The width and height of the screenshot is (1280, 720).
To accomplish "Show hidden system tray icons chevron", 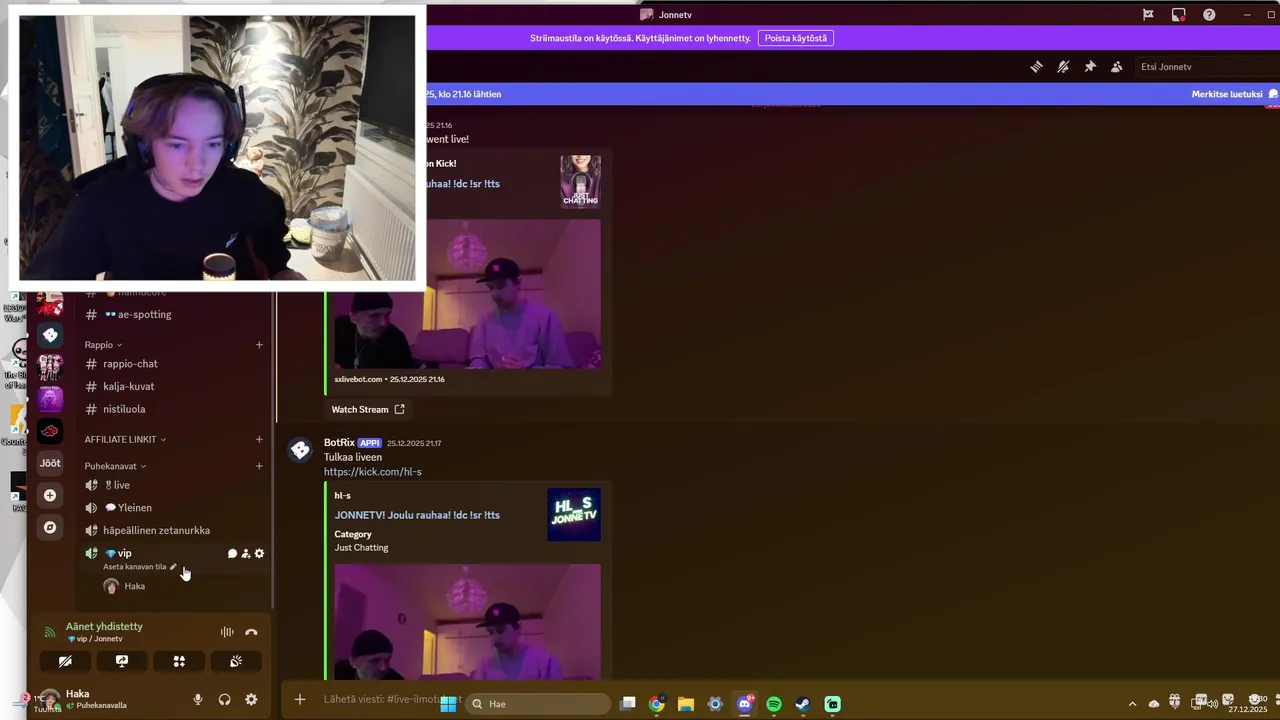I will point(1132,704).
